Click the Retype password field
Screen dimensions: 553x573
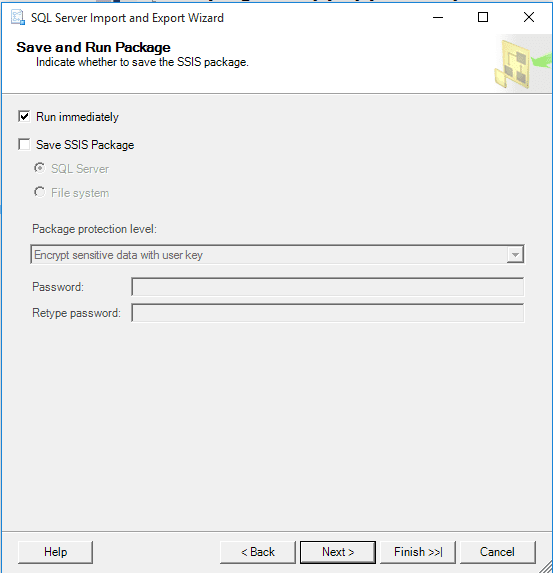click(327, 313)
